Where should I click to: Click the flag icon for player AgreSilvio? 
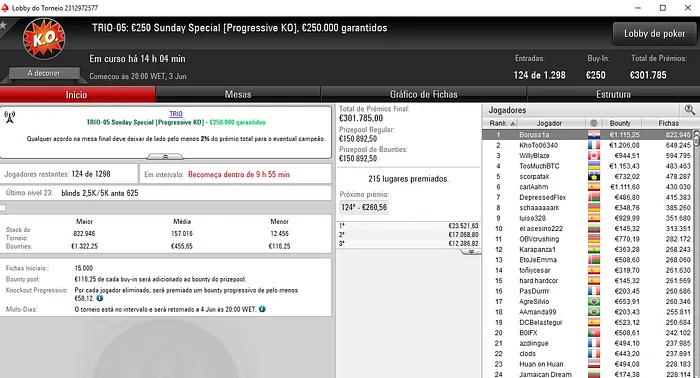(594, 302)
